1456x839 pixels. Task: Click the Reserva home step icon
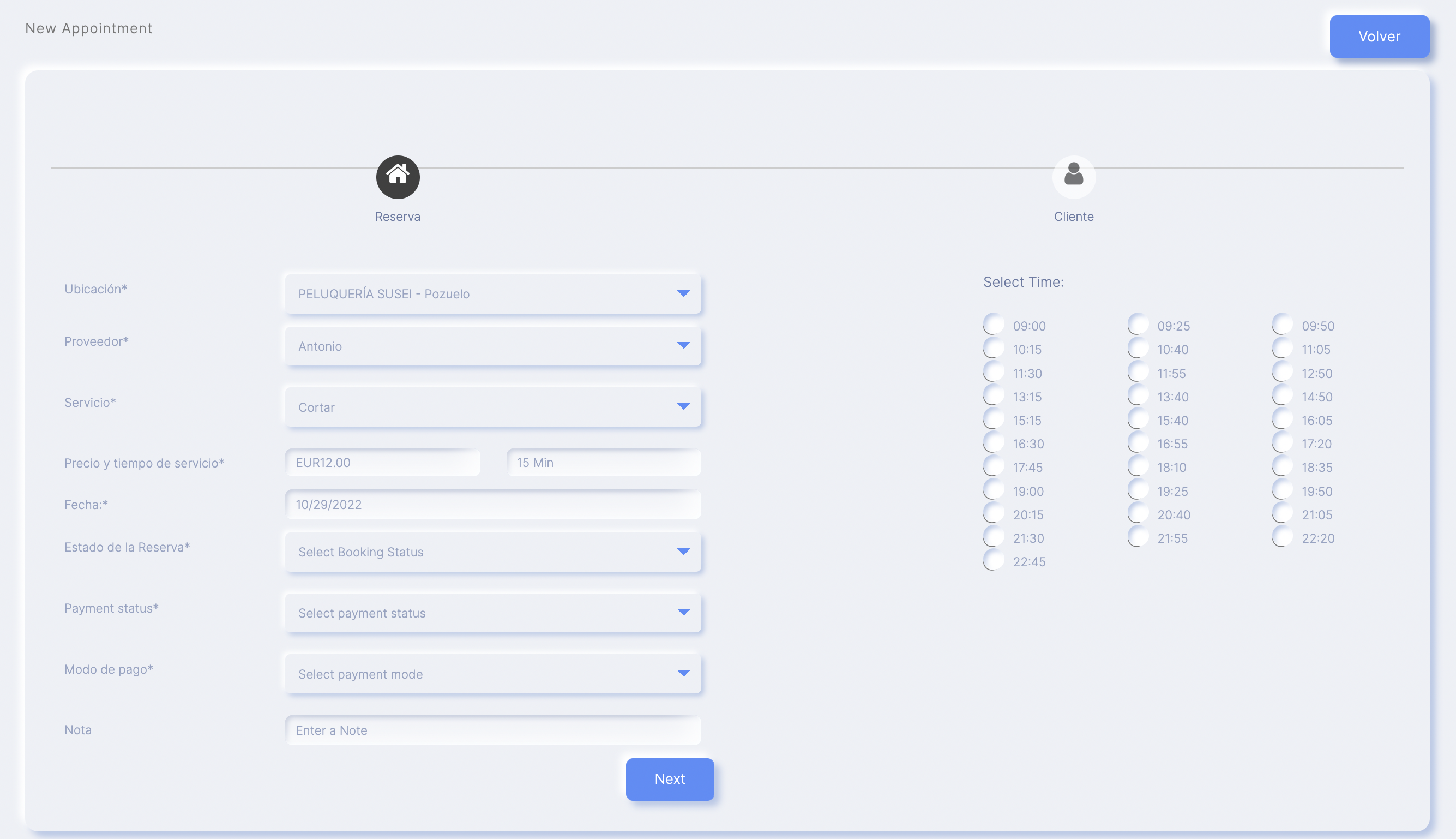pos(398,177)
